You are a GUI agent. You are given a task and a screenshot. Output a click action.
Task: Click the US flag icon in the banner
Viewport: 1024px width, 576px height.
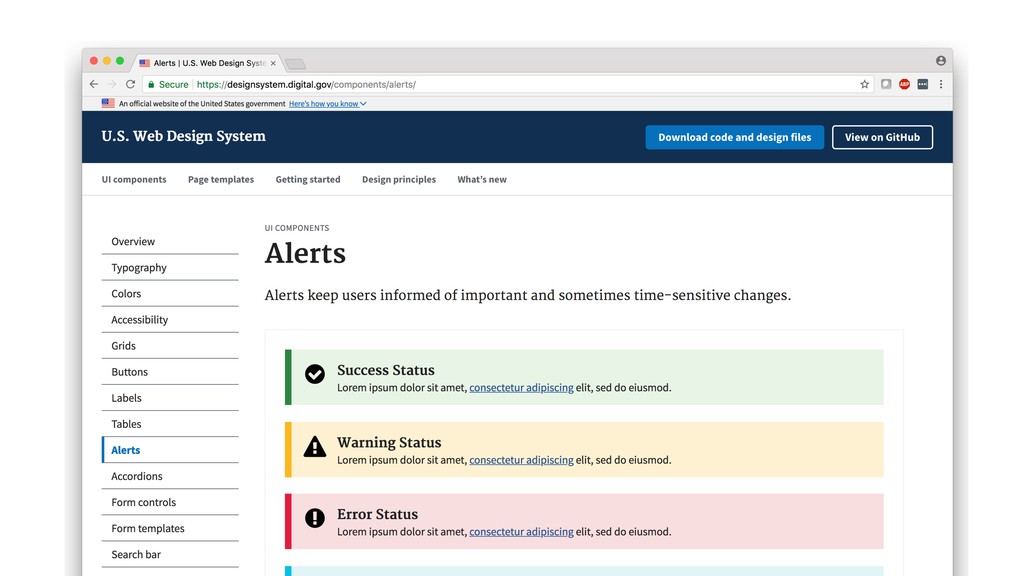coord(108,103)
